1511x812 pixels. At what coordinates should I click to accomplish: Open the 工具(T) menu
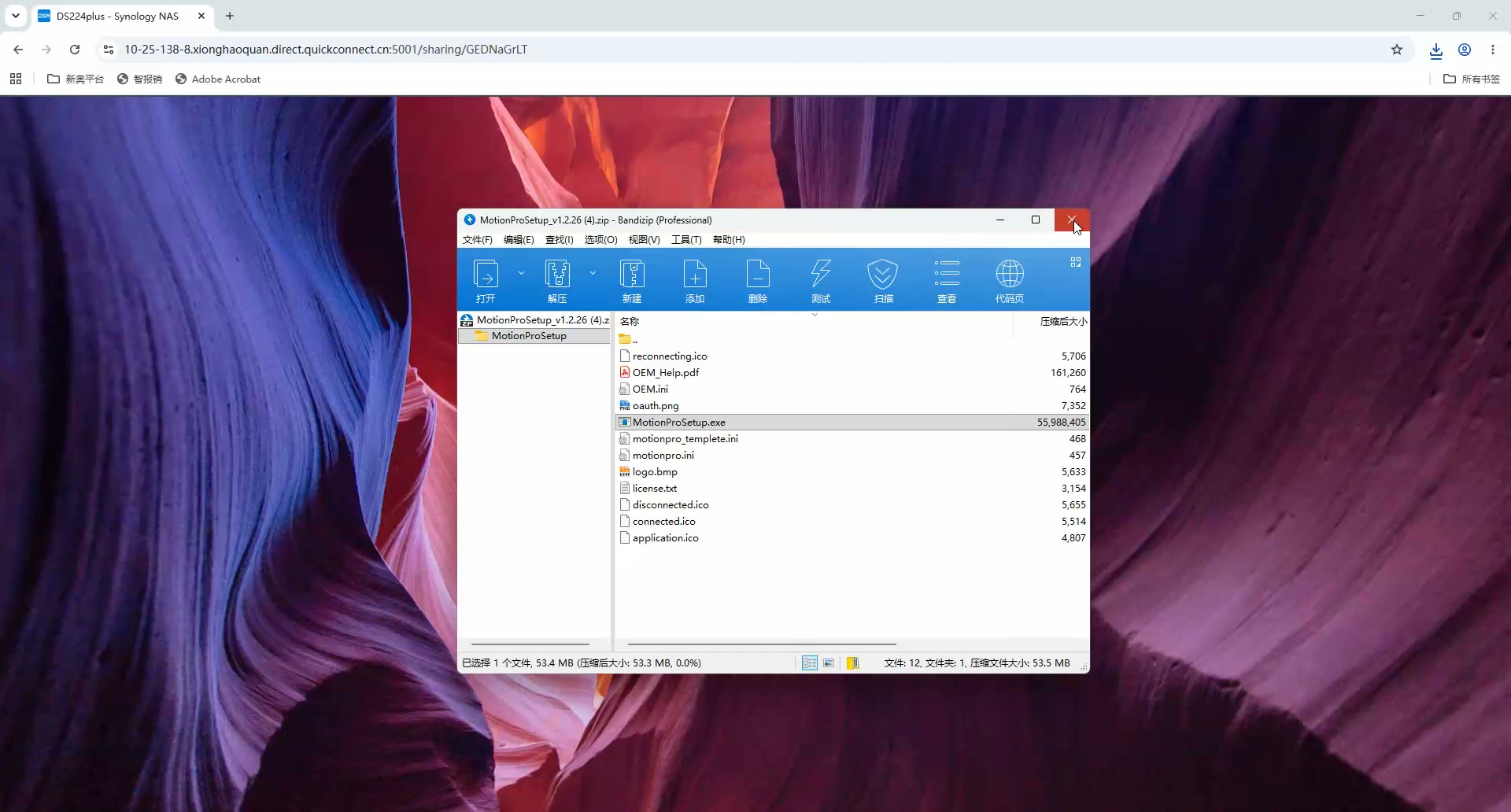(686, 240)
